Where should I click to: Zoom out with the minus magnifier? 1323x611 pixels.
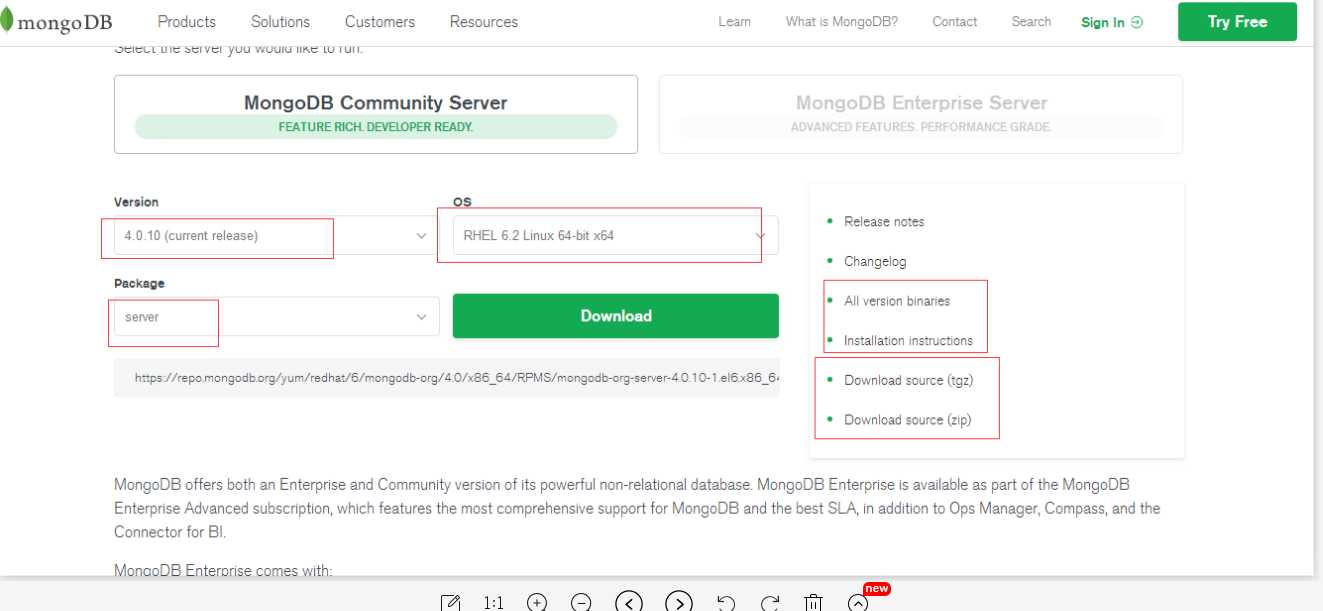point(581,602)
